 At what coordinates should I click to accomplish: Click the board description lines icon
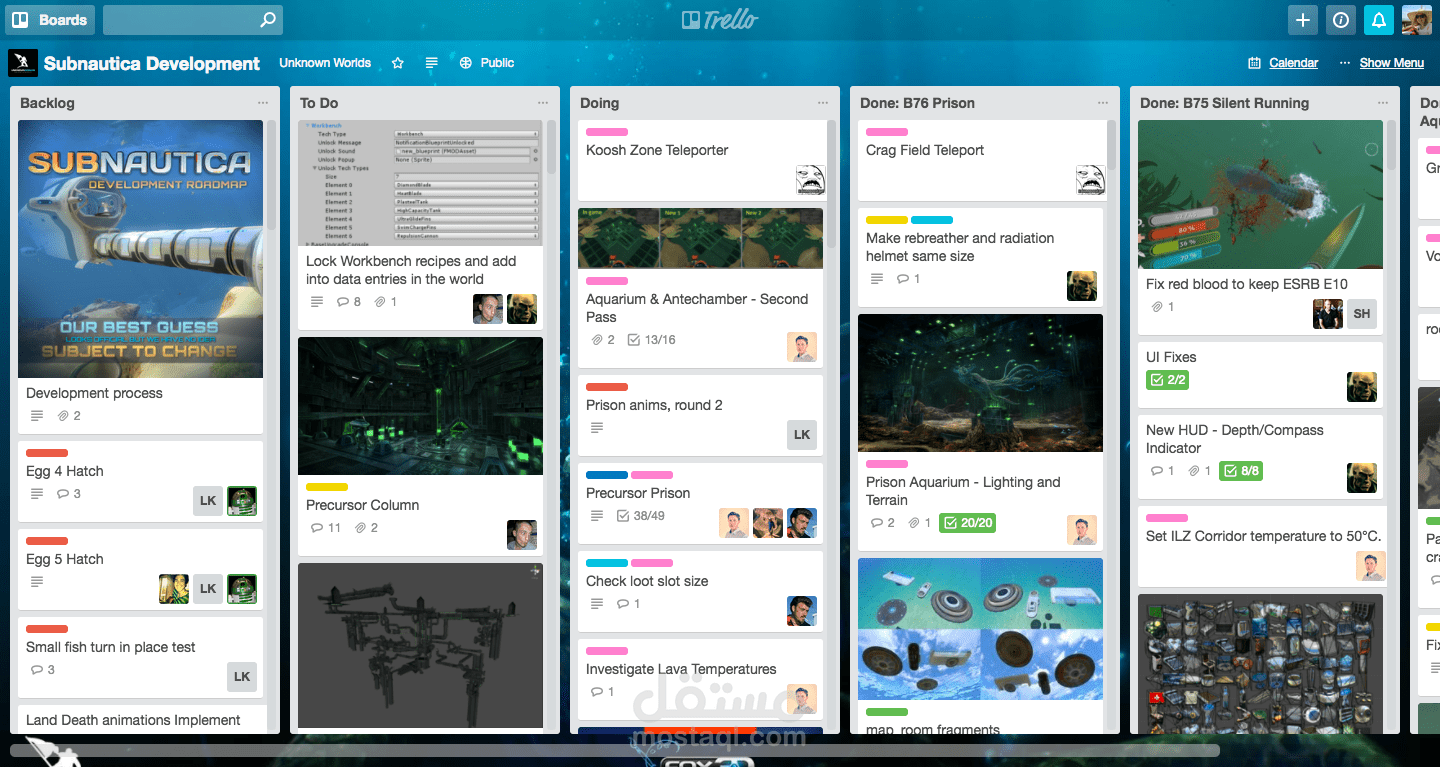432,63
